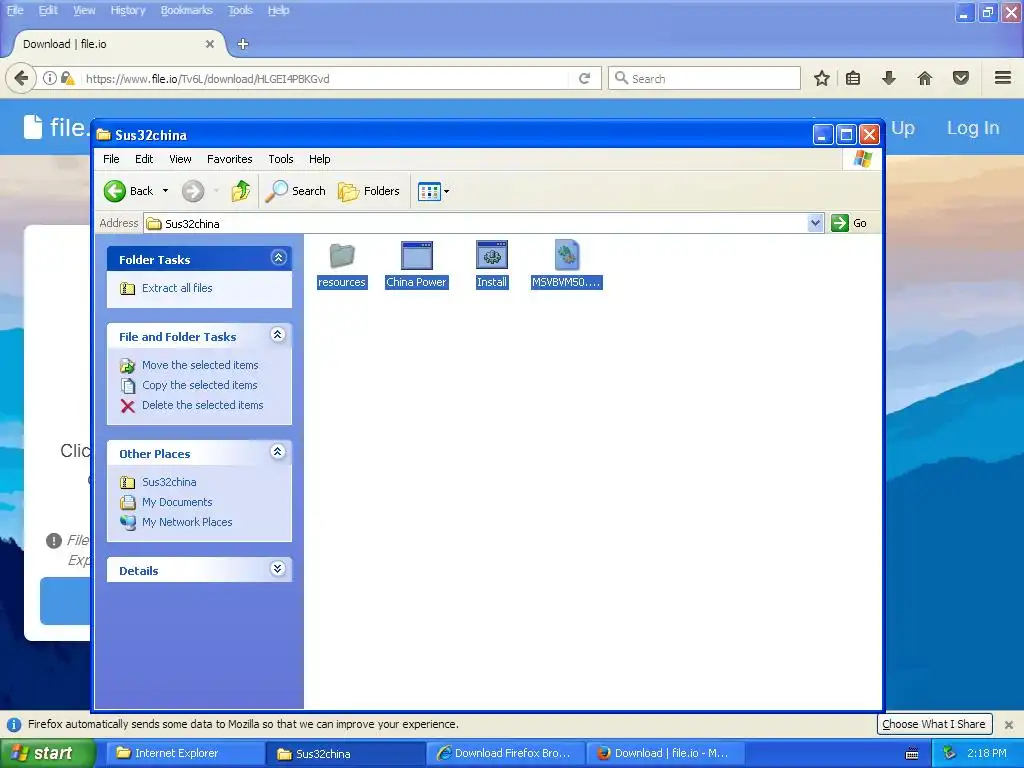
Task: Switch to Internet Explorer taskbar item
Action: (x=186, y=754)
